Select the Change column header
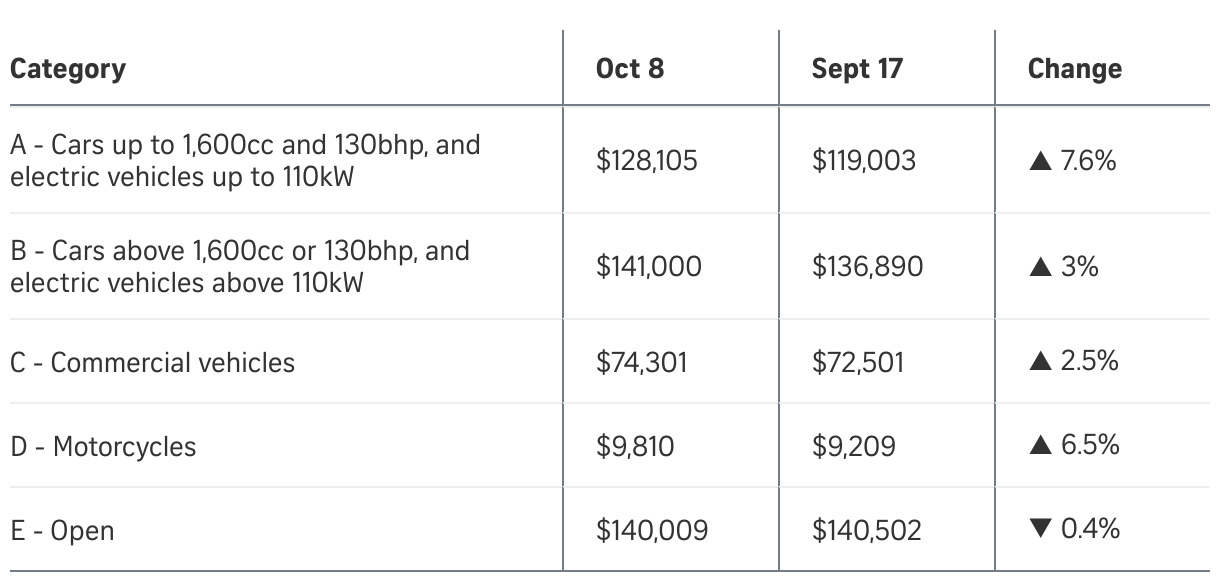 1075,69
